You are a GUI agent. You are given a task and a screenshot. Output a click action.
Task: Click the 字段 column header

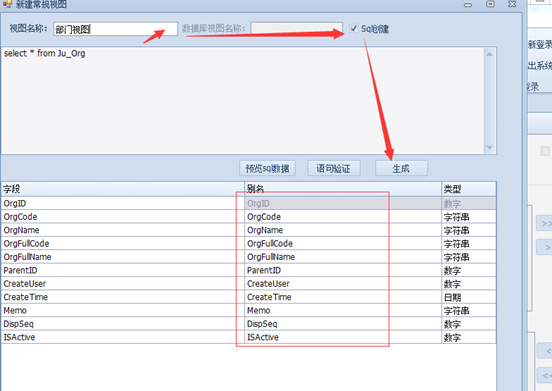point(123,189)
